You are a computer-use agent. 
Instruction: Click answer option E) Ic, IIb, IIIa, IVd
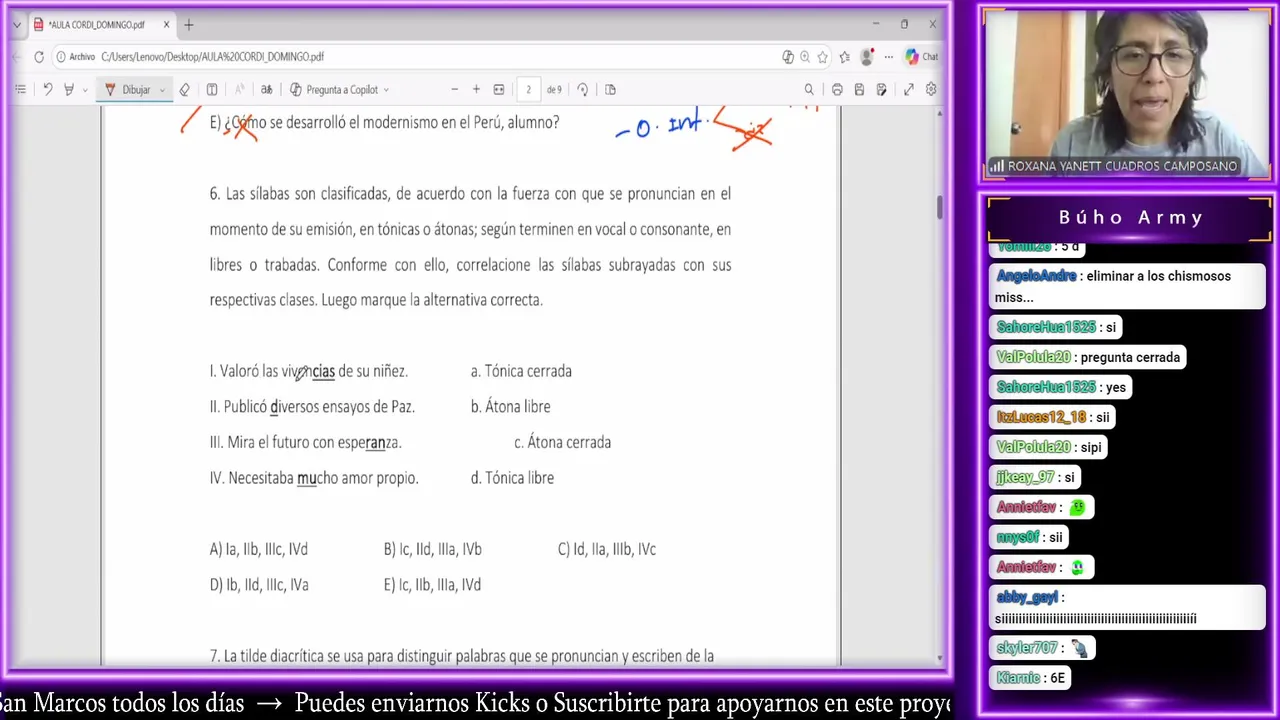point(432,585)
